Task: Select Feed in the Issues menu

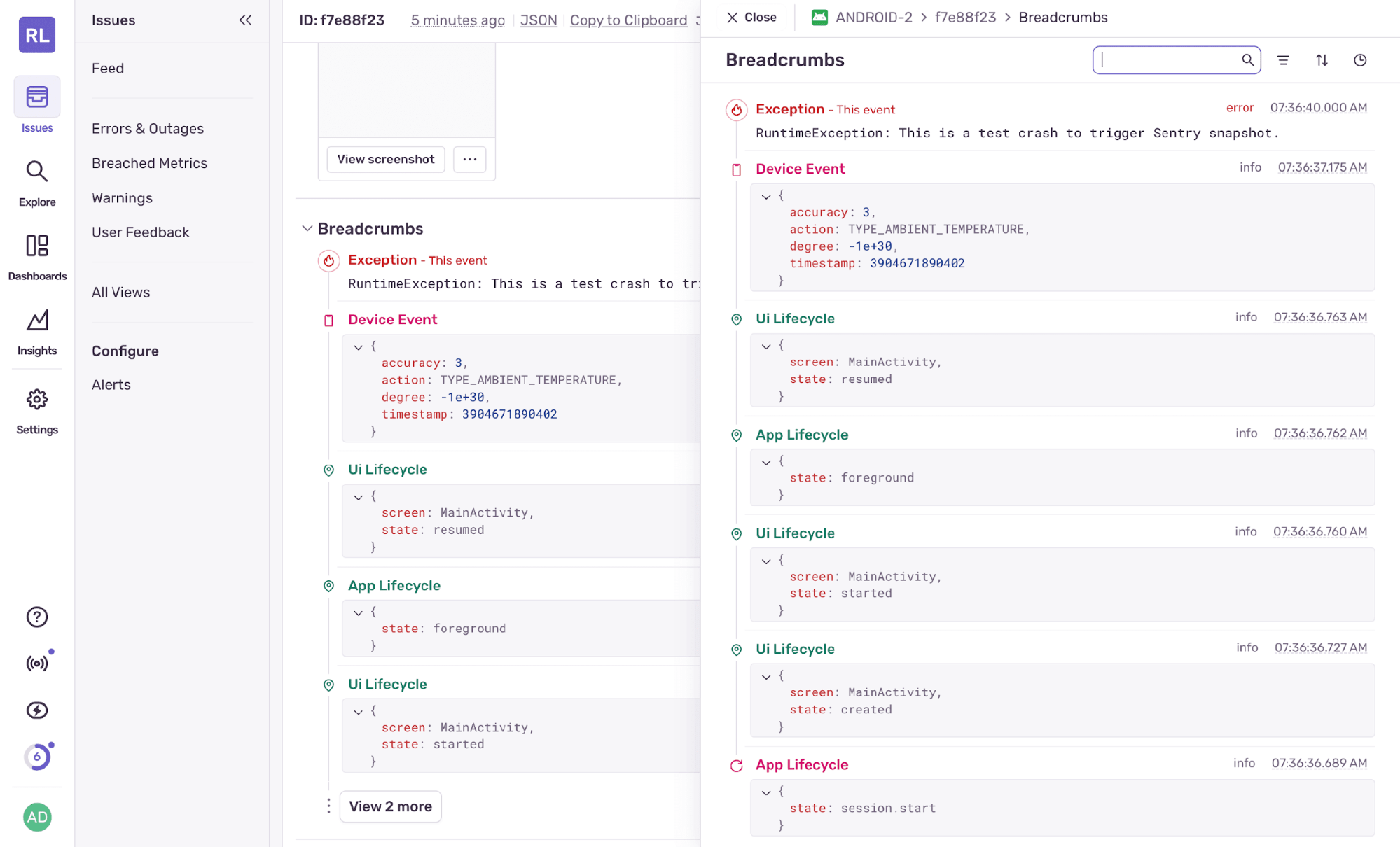Action: [107, 68]
